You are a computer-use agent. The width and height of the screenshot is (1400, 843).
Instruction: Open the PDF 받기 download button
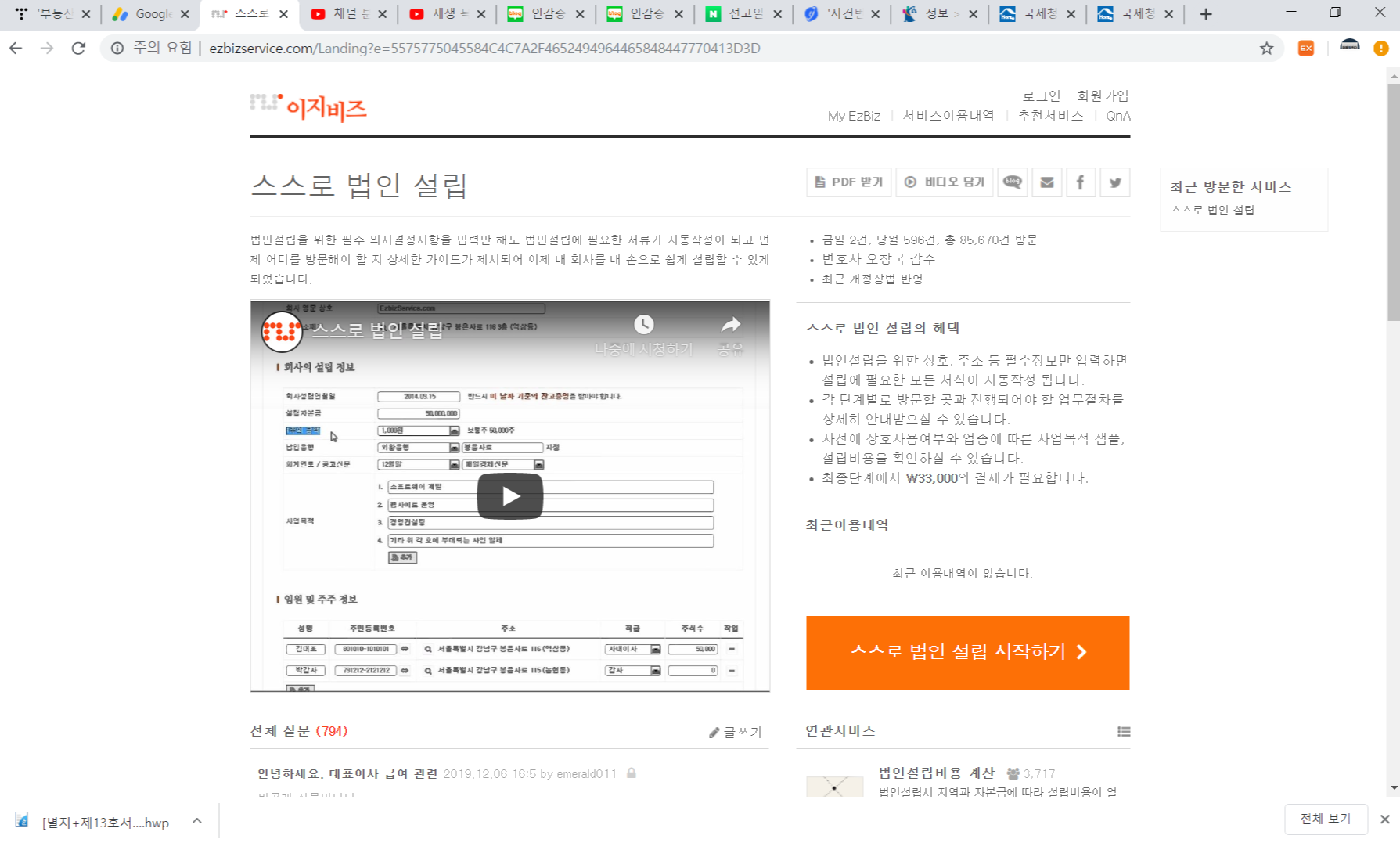[849, 182]
